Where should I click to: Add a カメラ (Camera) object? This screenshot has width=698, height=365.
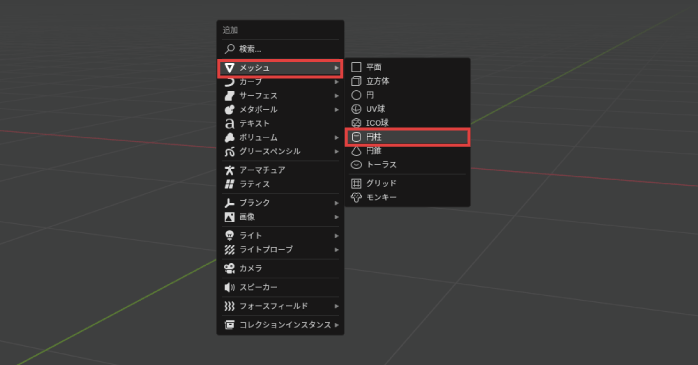(x=280, y=268)
